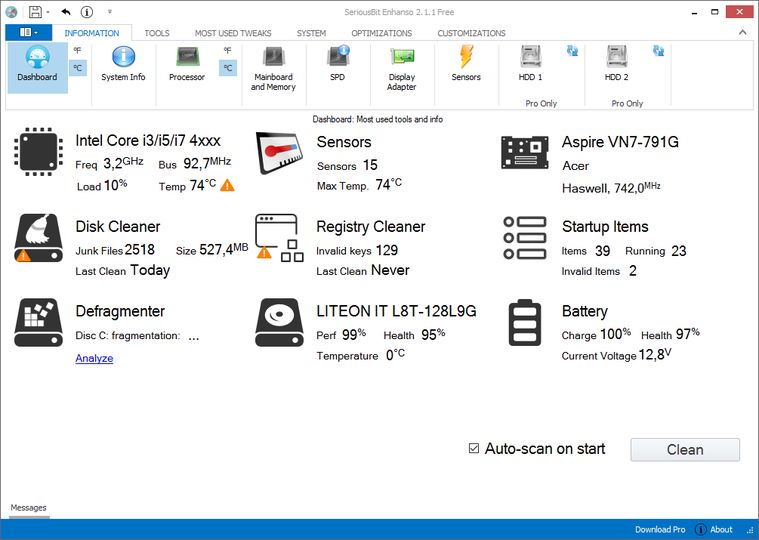
Task: Click the Download Pro link
Action: 660,529
